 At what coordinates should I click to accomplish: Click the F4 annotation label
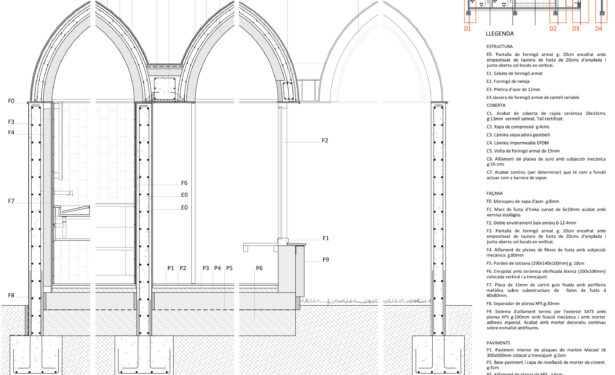(x=11, y=133)
